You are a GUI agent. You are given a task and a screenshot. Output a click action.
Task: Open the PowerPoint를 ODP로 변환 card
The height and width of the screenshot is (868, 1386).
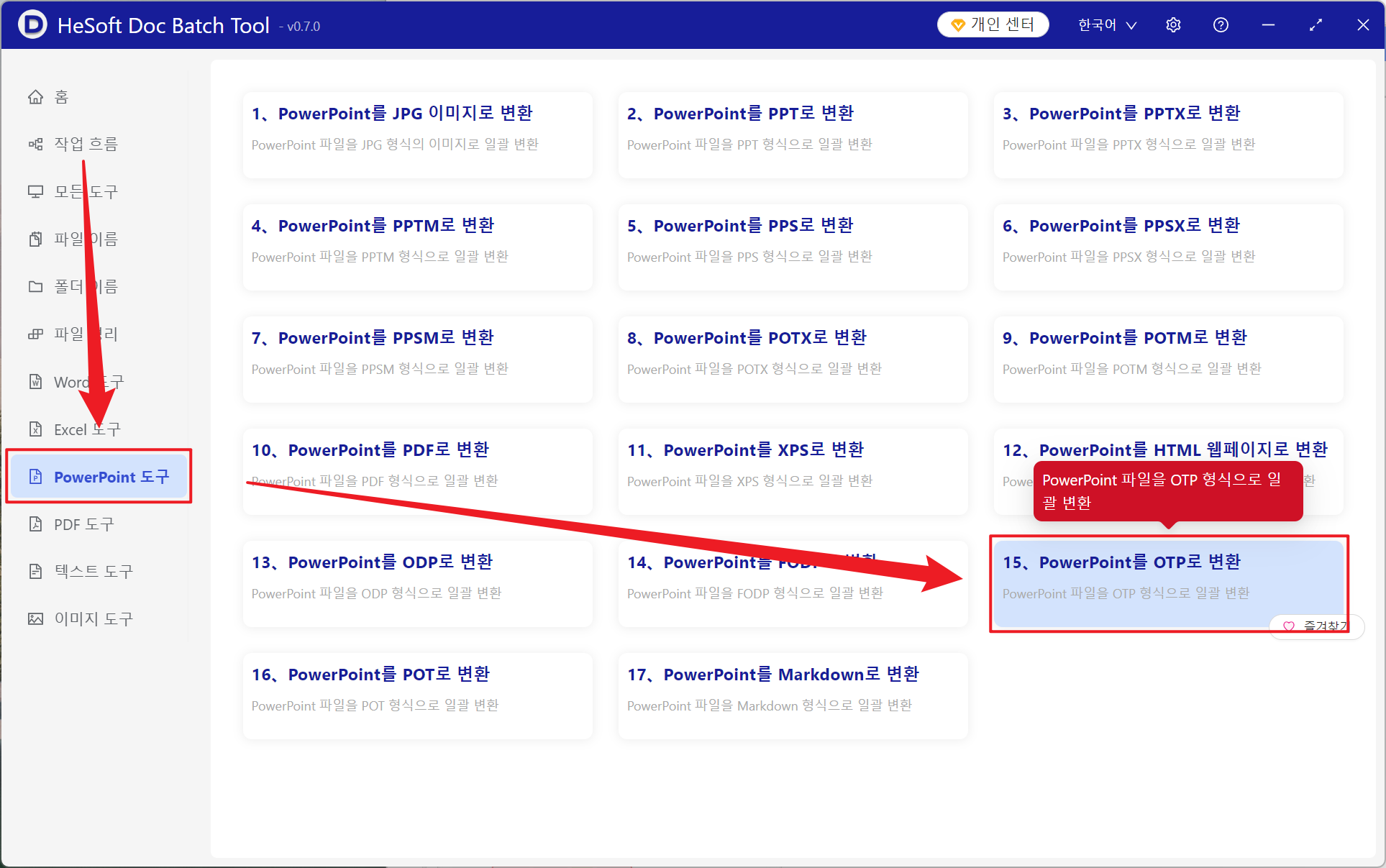tap(417, 583)
